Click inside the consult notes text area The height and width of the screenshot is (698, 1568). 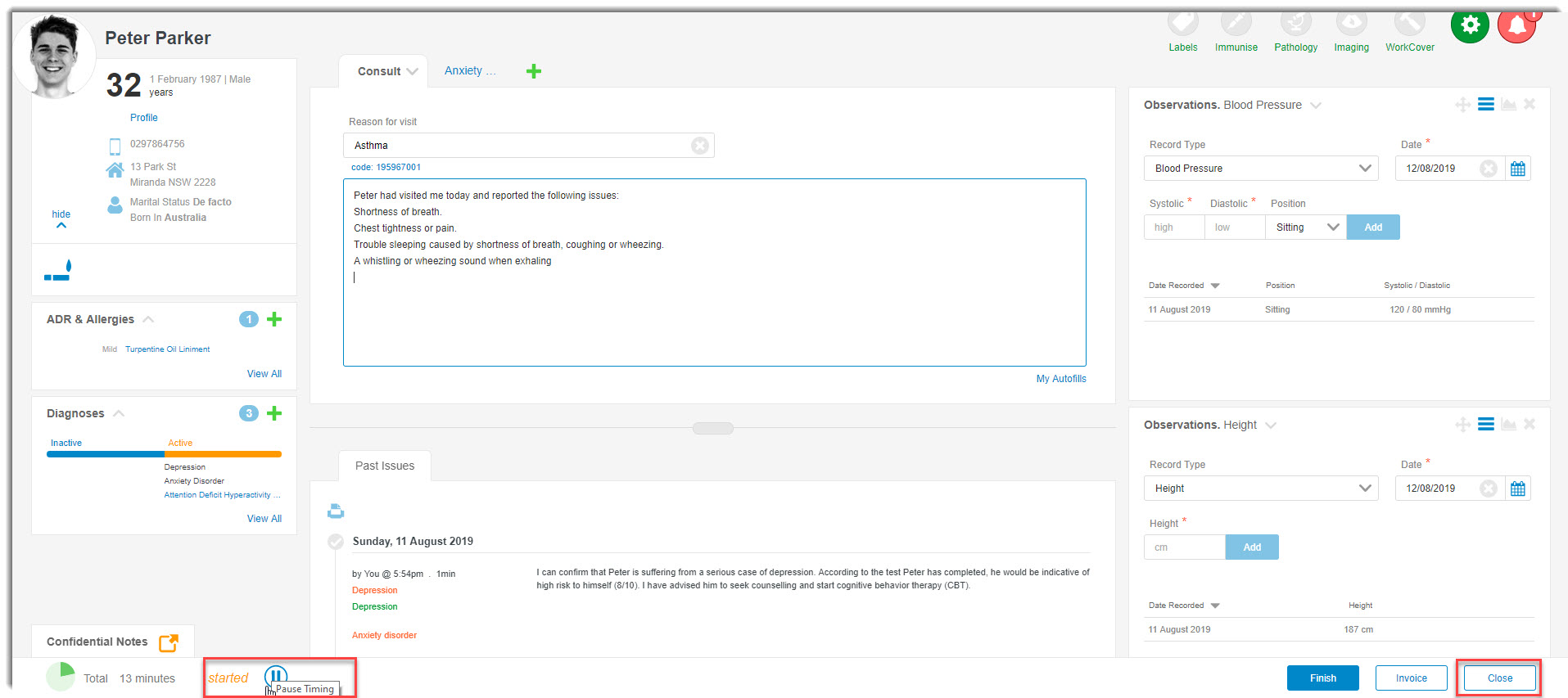click(x=714, y=272)
